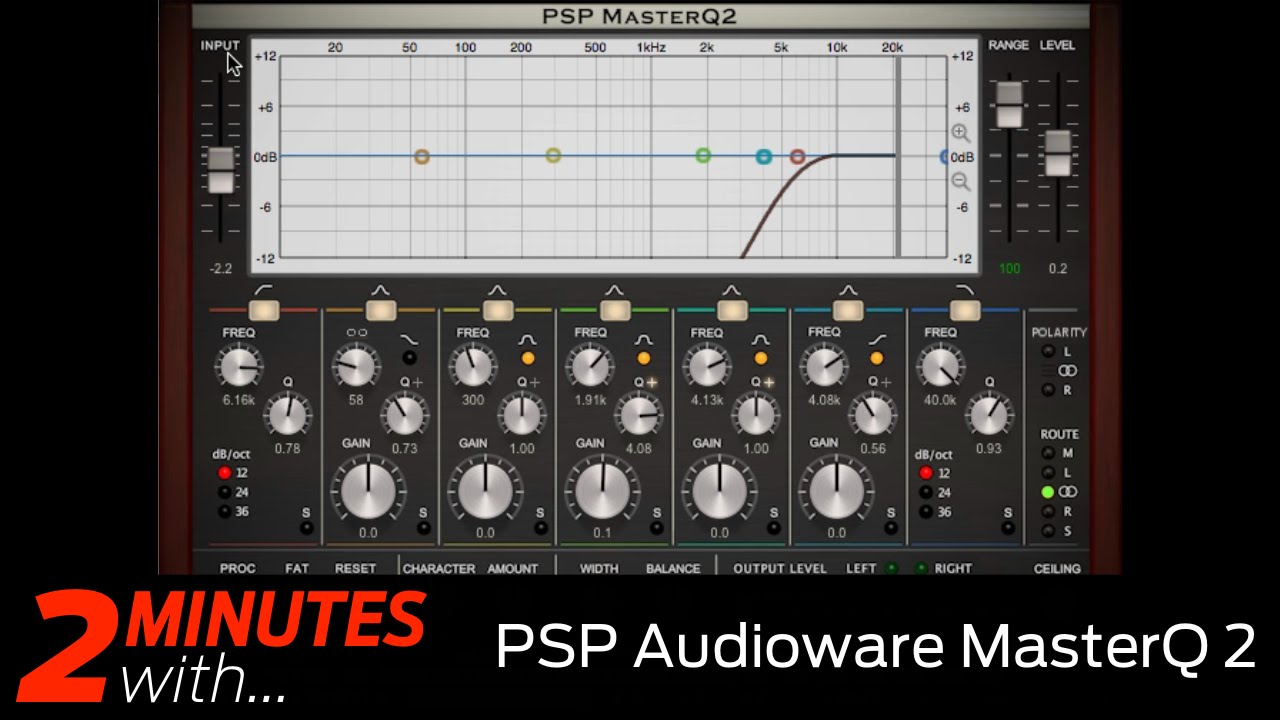Click the BALANCE label

[673, 568]
